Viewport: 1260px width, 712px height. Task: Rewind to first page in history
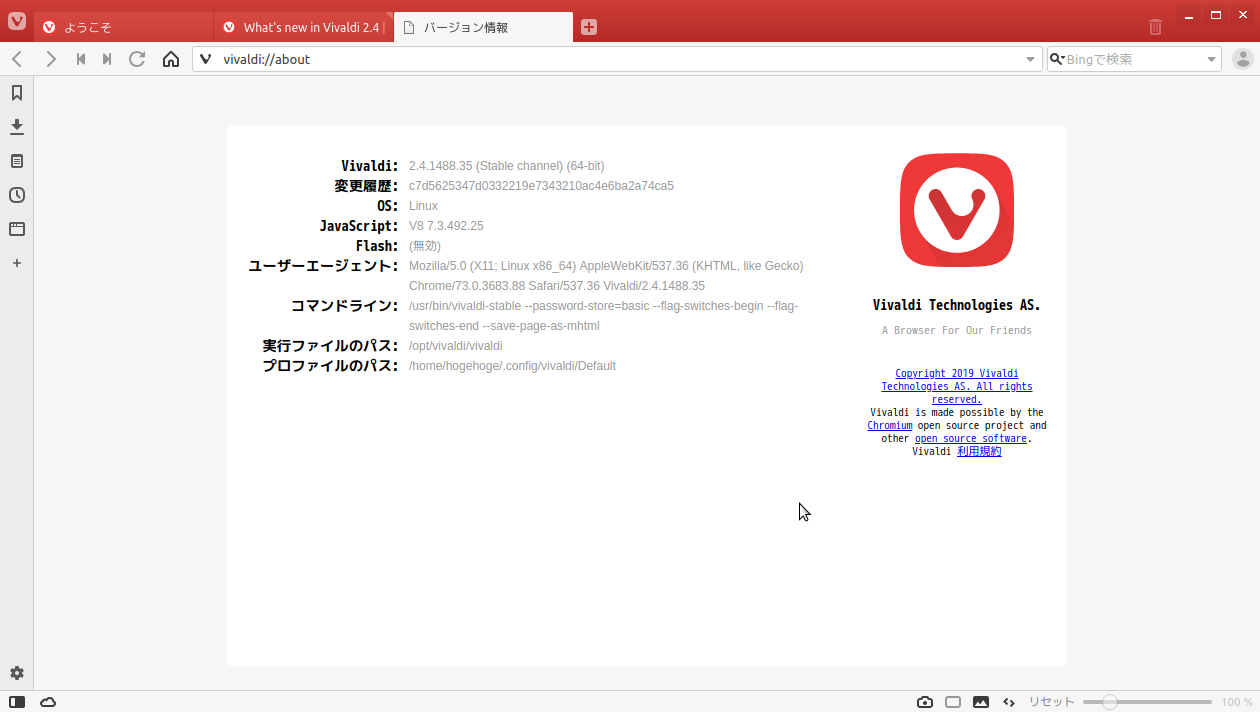click(x=81, y=59)
